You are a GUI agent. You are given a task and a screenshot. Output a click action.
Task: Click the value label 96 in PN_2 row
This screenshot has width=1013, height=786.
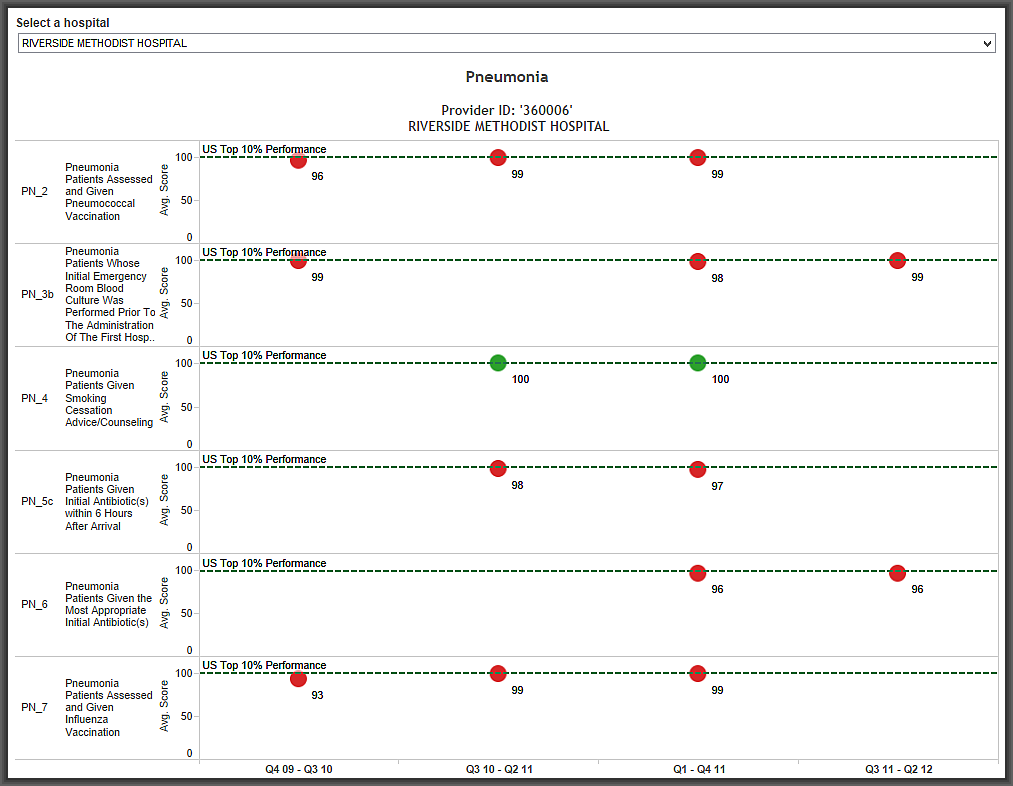[317, 176]
